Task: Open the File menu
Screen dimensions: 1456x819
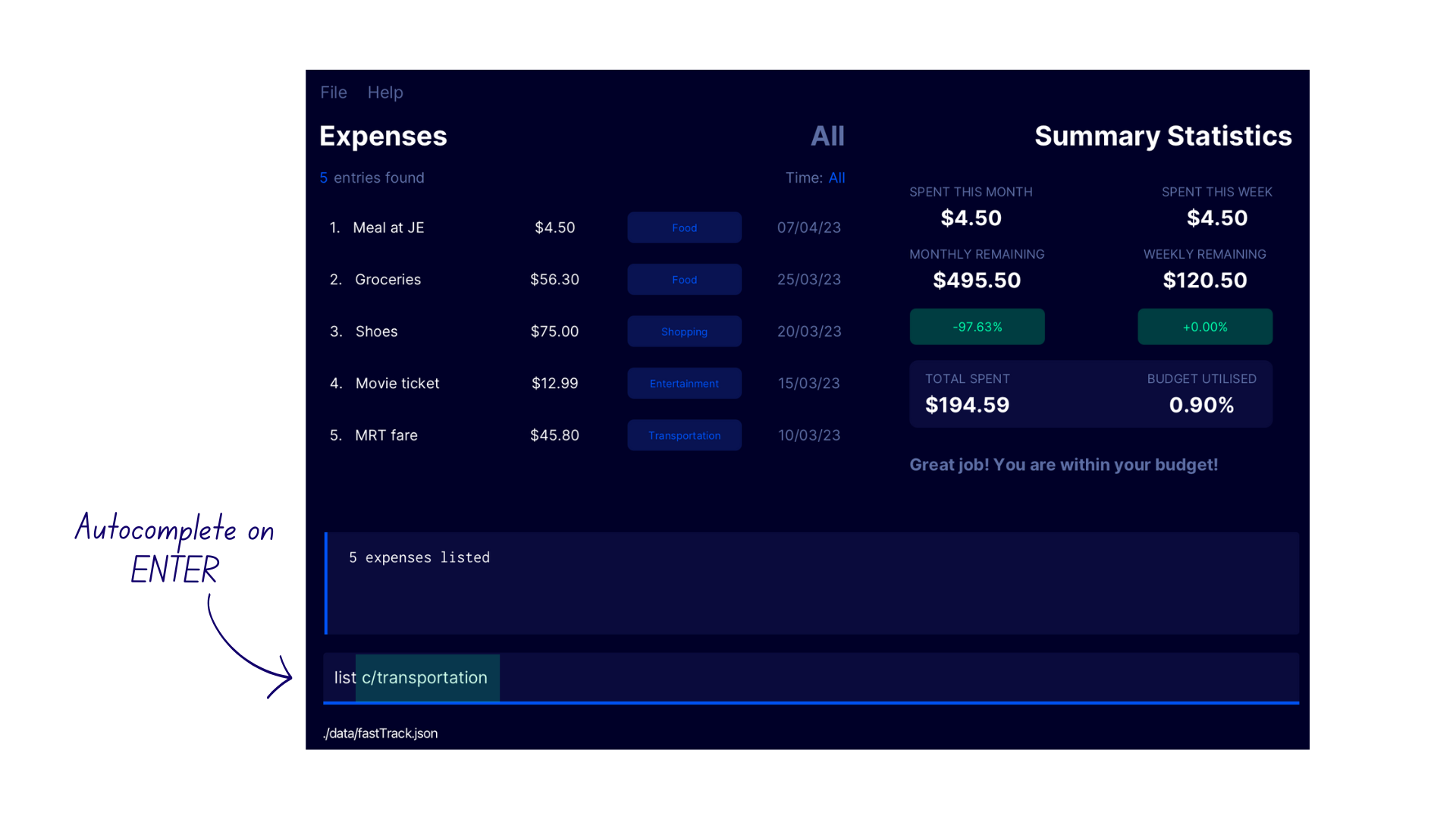Action: point(334,93)
